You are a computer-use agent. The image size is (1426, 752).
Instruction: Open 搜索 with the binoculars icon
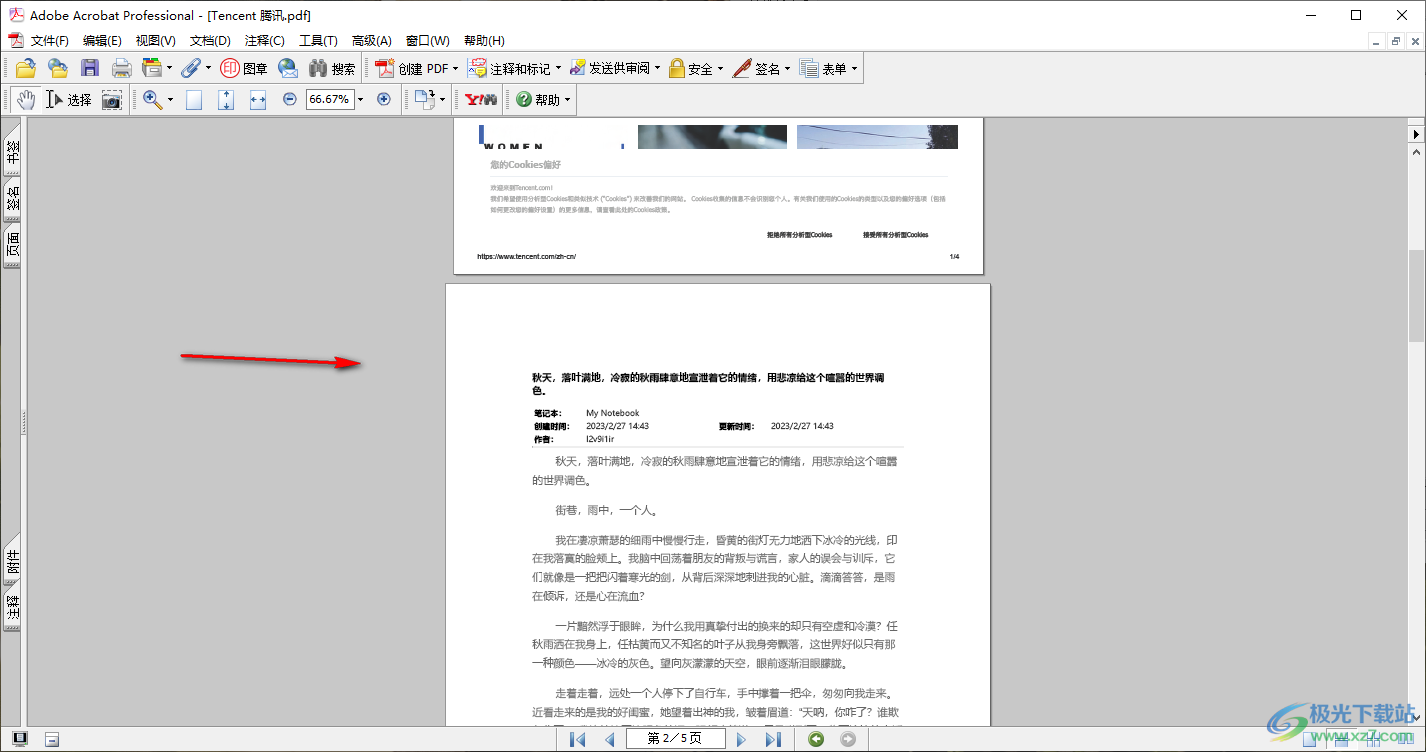point(332,68)
